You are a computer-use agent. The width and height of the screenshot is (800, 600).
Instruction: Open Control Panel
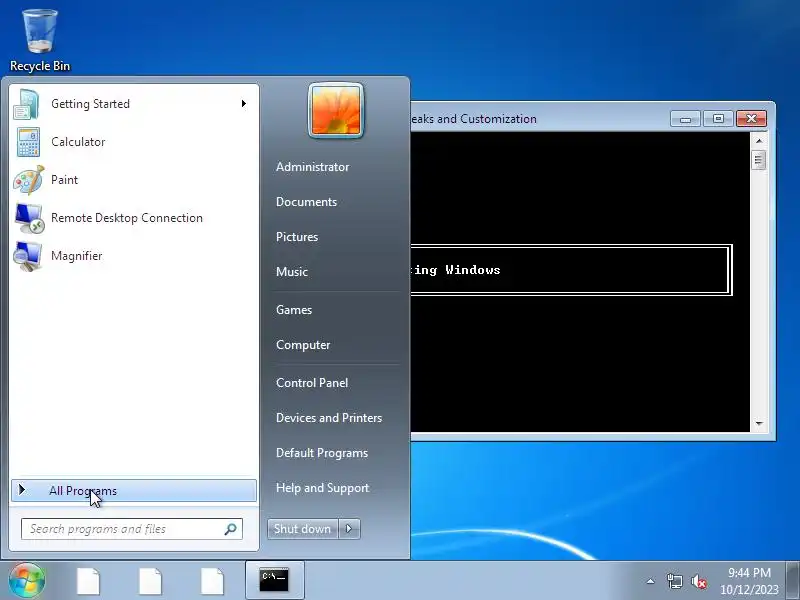(312, 383)
